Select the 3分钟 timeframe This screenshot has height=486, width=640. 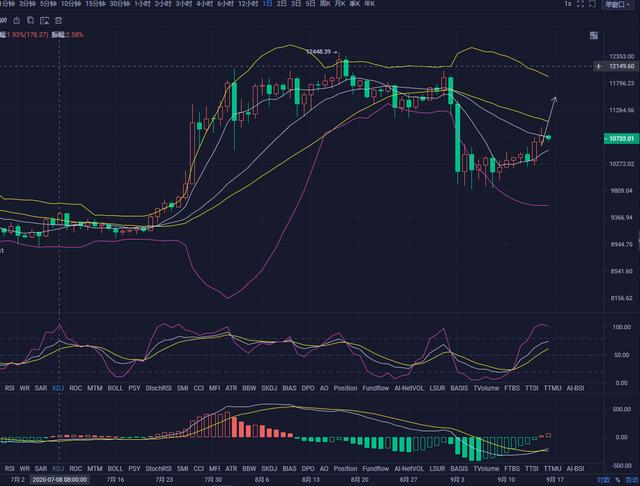click(27, 4)
